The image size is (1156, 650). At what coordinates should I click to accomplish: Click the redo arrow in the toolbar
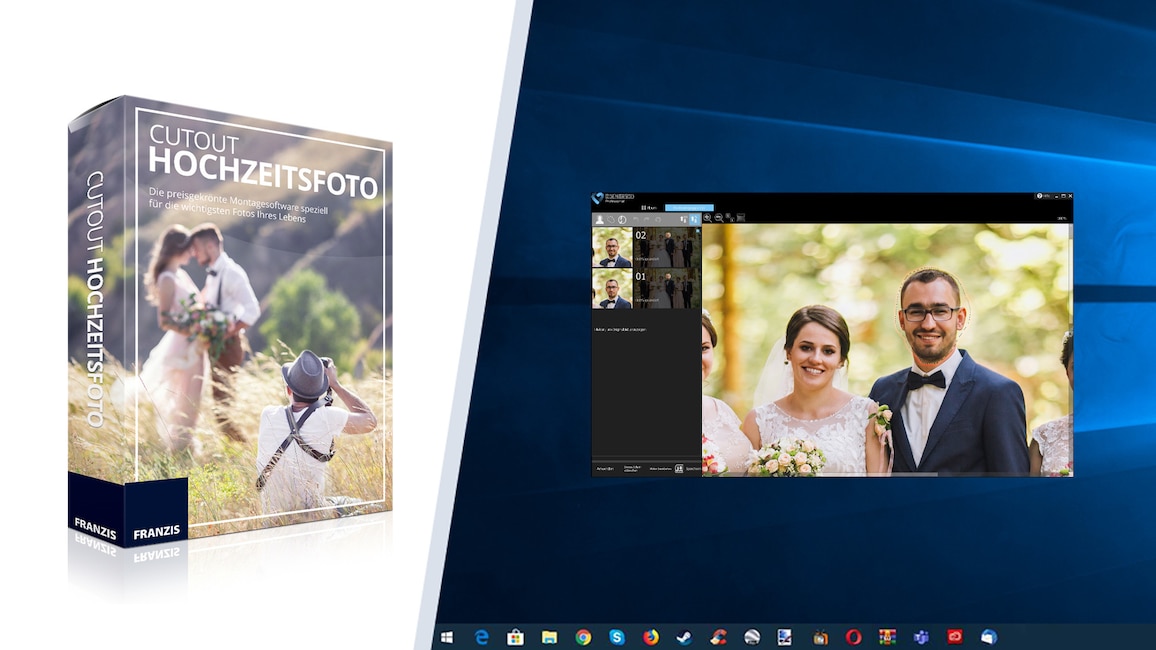tap(647, 220)
